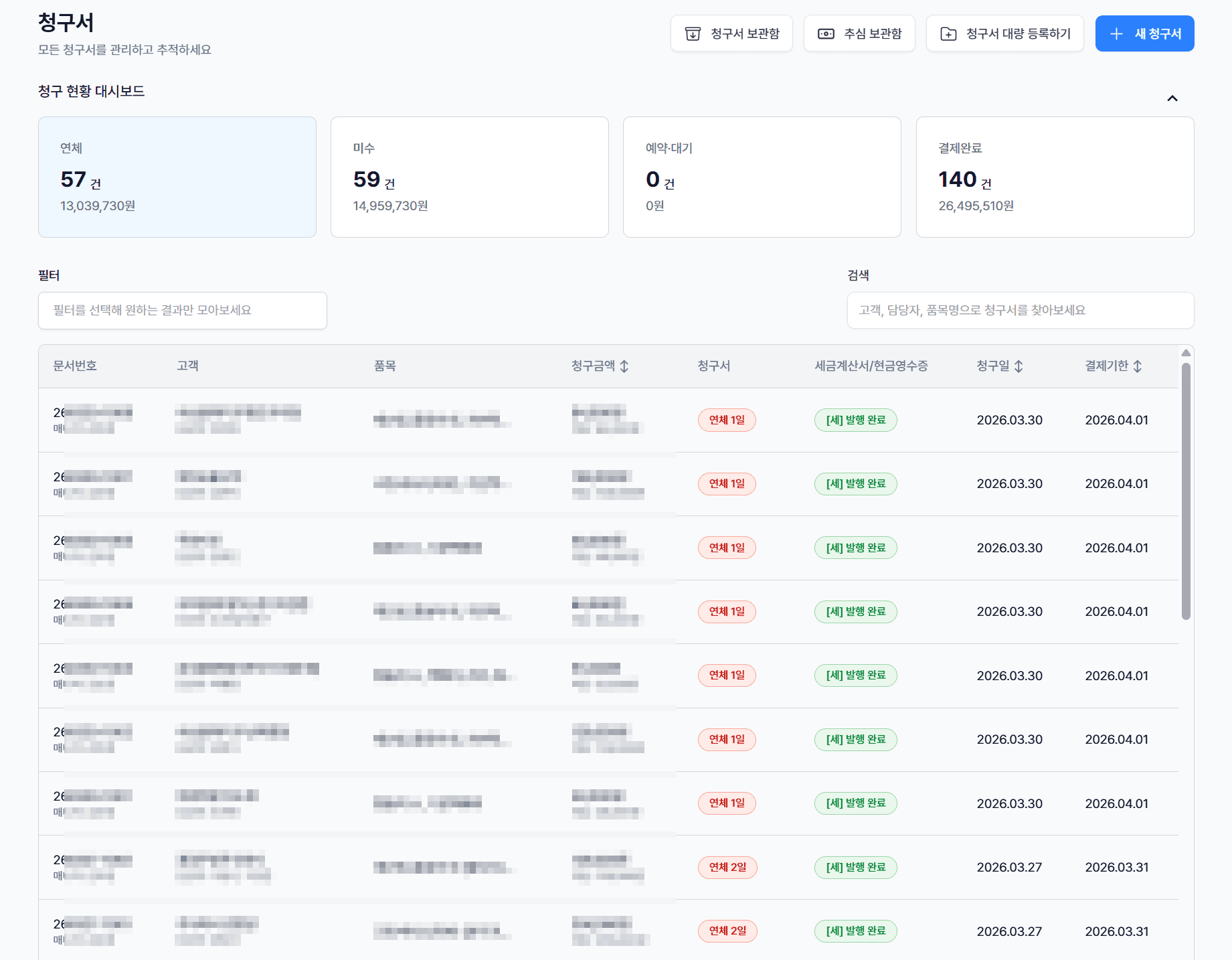
Task: Click the 고객 column header
Action: [x=187, y=366]
